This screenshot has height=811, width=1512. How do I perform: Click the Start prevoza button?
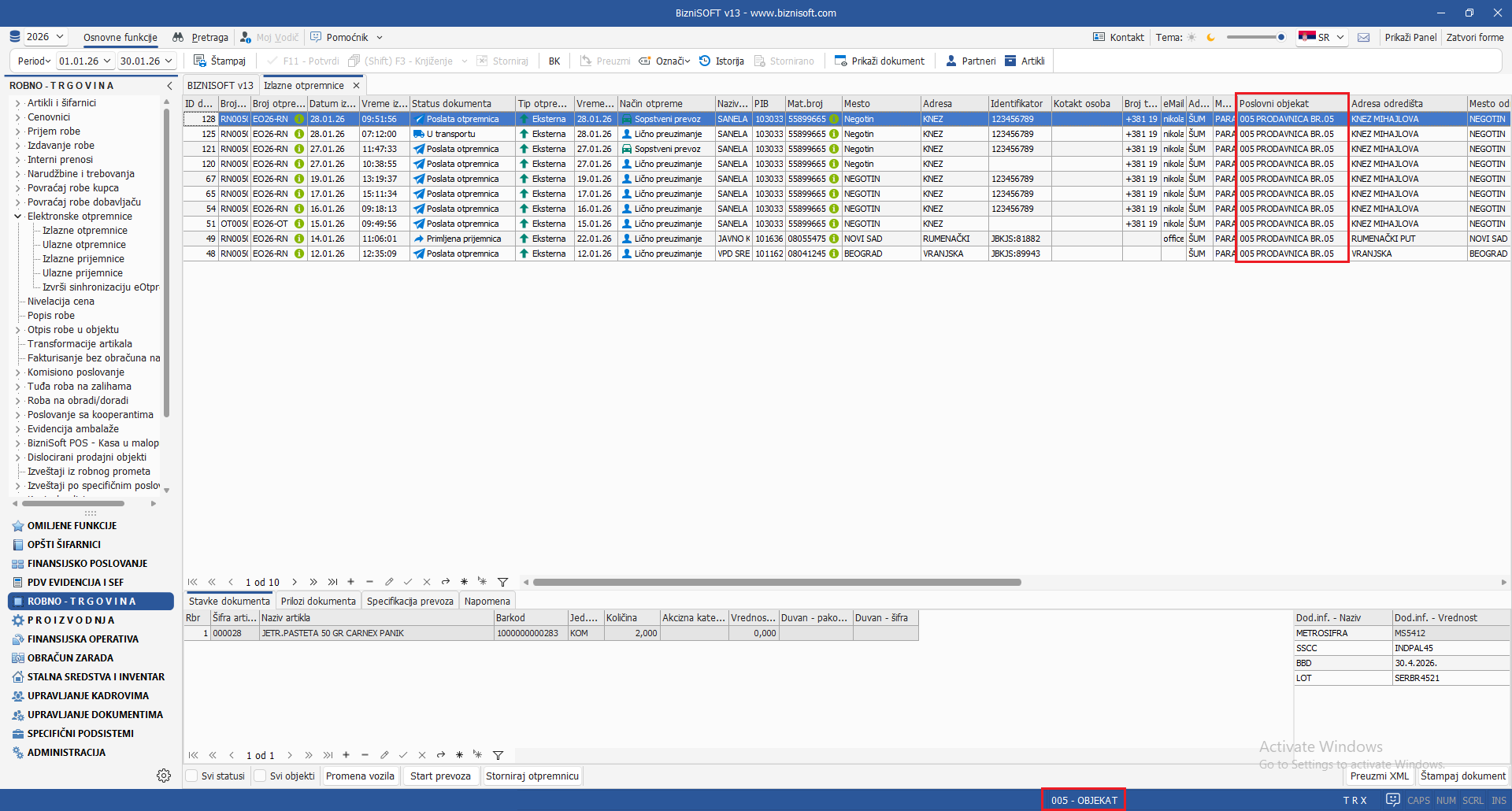pyautogui.click(x=440, y=776)
